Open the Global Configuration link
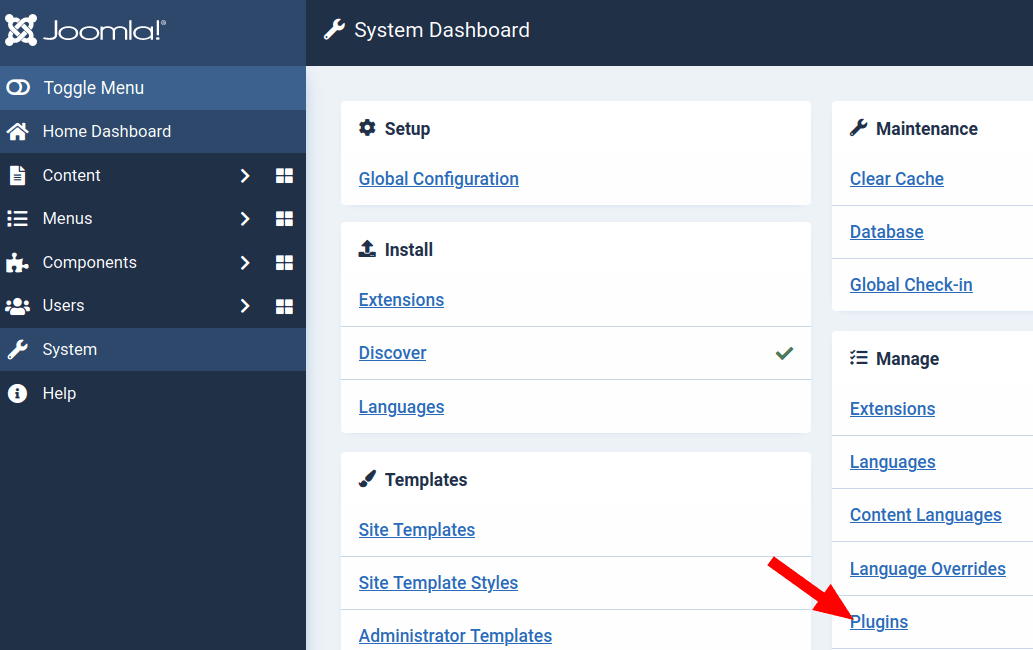This screenshot has height=650, width=1033. [x=438, y=179]
